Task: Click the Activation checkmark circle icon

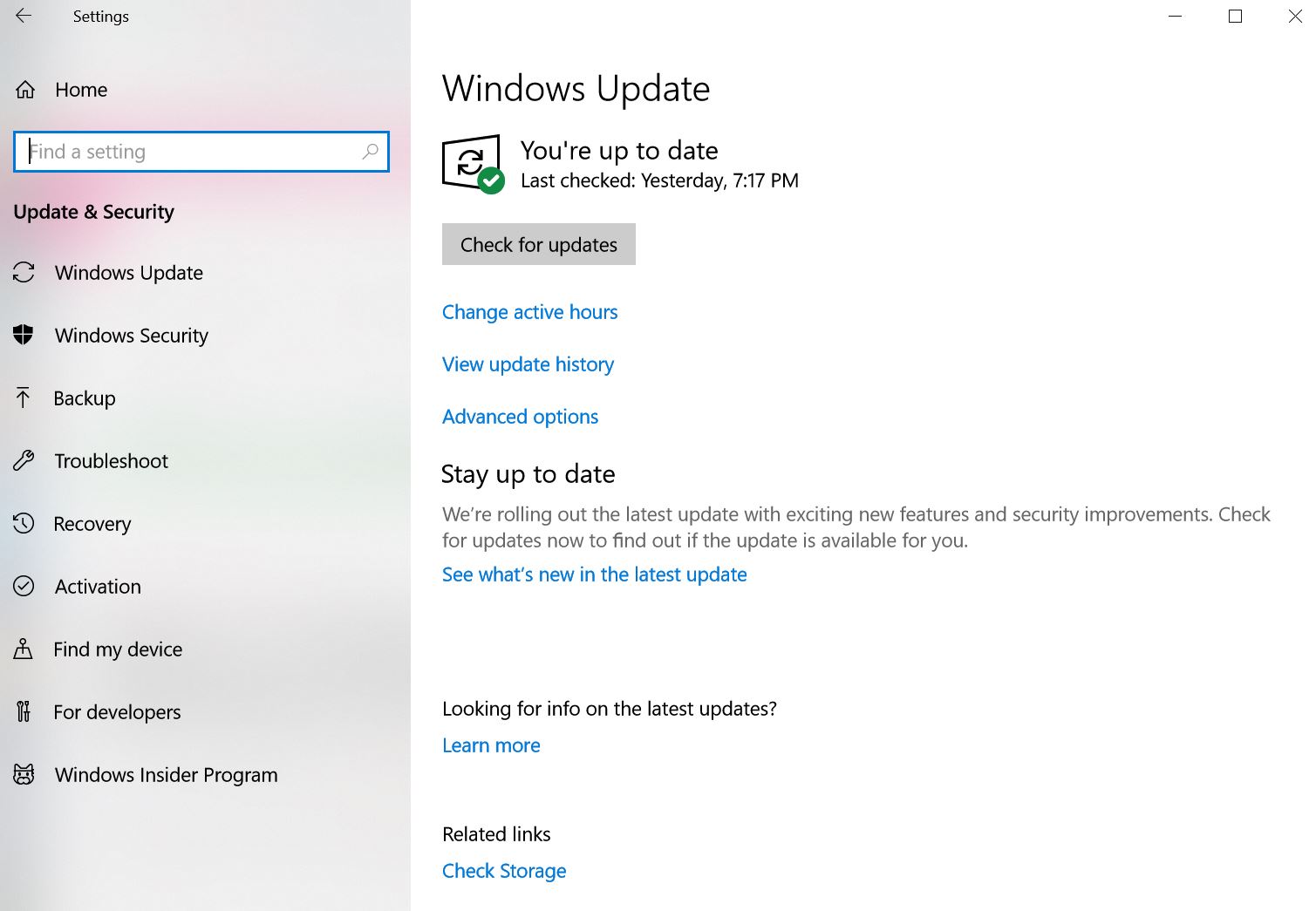Action: coord(24,586)
